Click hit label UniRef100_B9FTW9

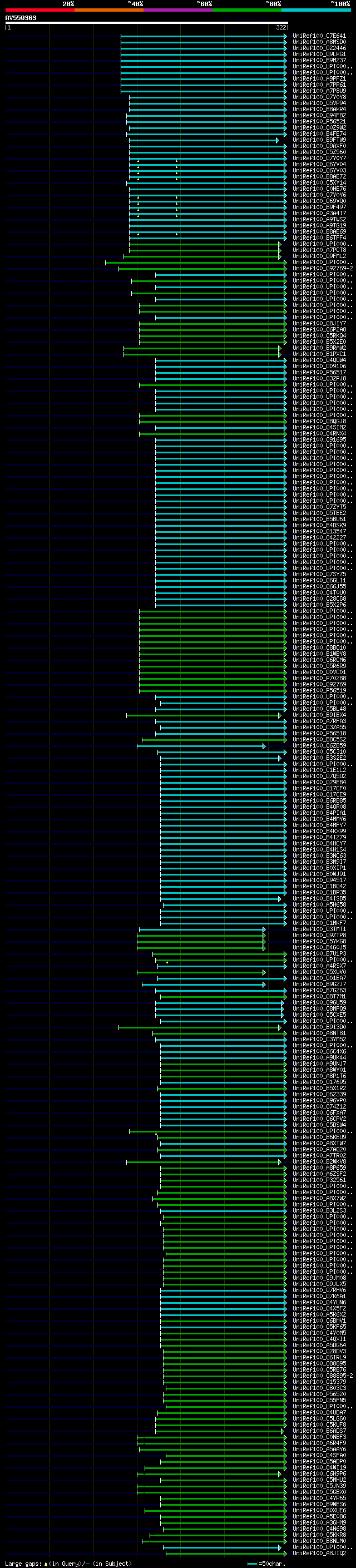pos(319,140)
